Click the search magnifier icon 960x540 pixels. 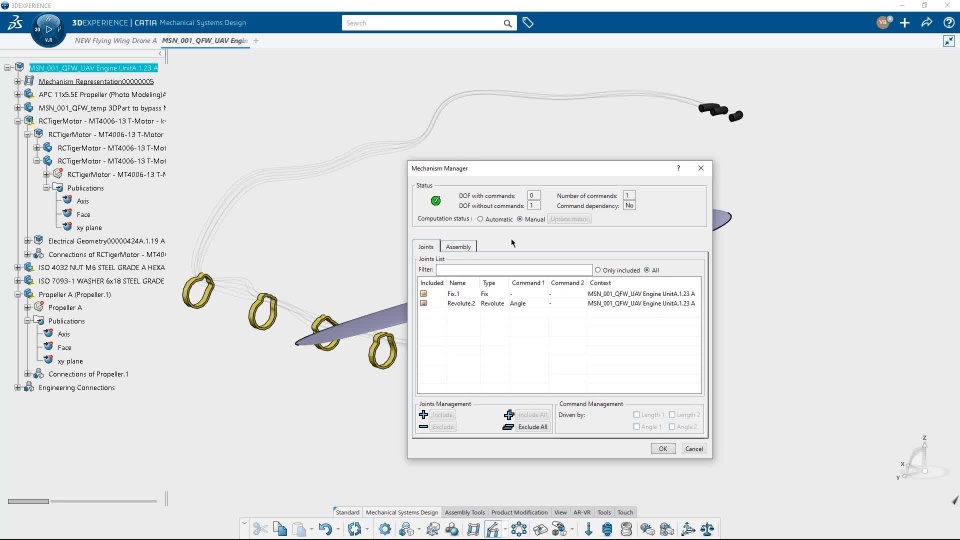(508, 23)
